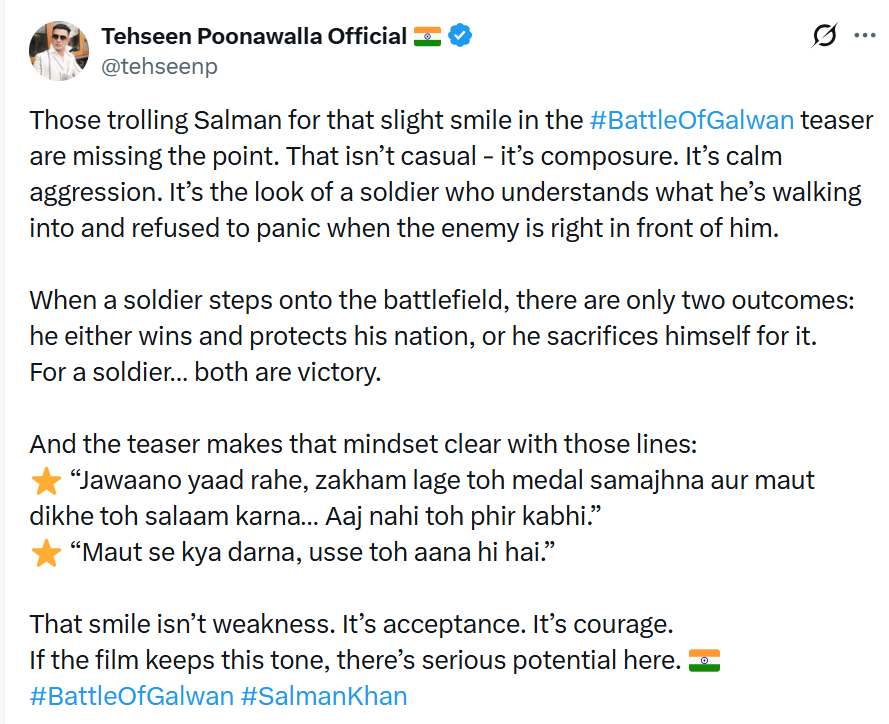Open the three-dot more options menu
Screen dimensions: 889x724
pos(864,36)
